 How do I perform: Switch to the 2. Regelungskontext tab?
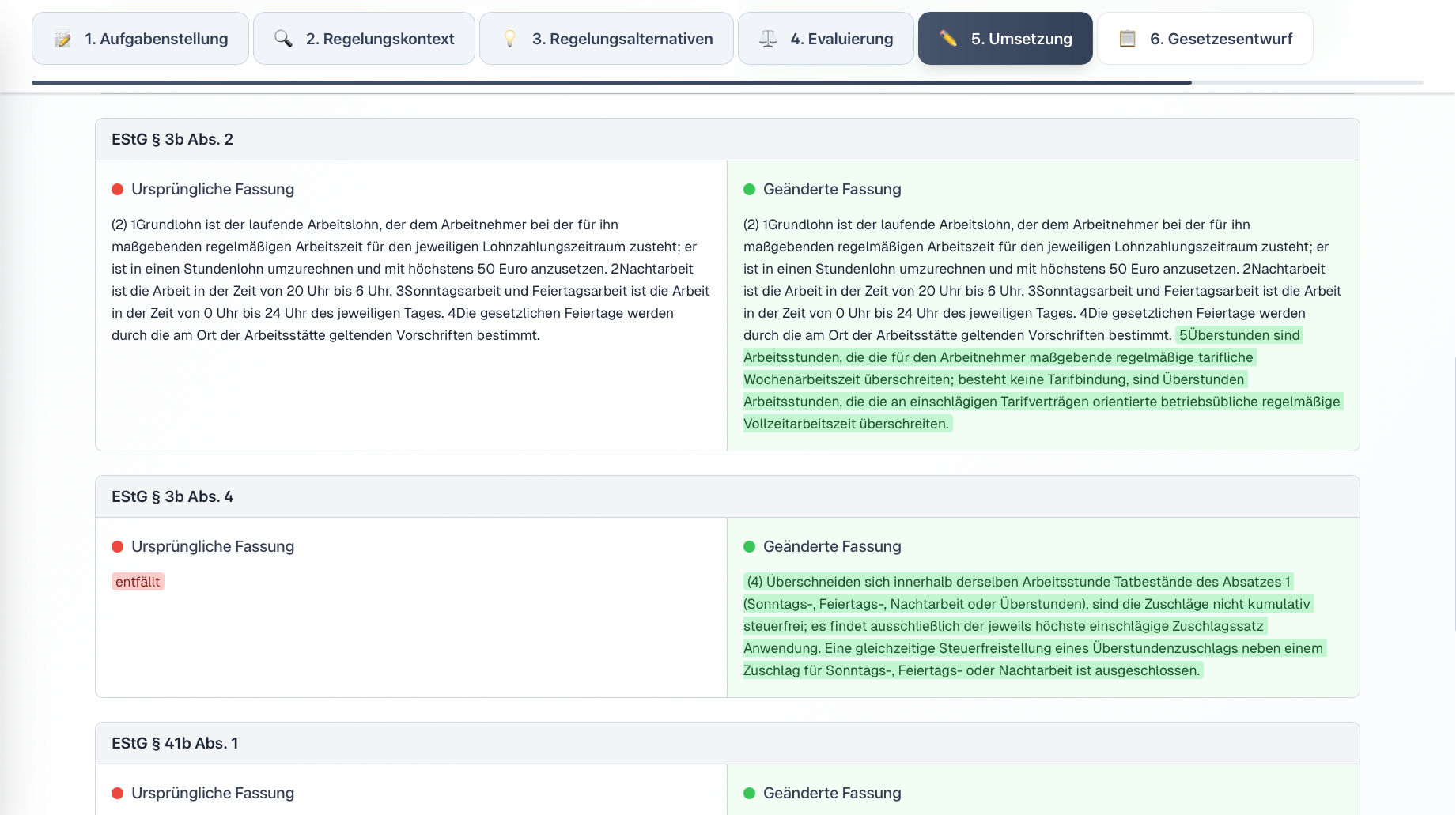(x=364, y=39)
